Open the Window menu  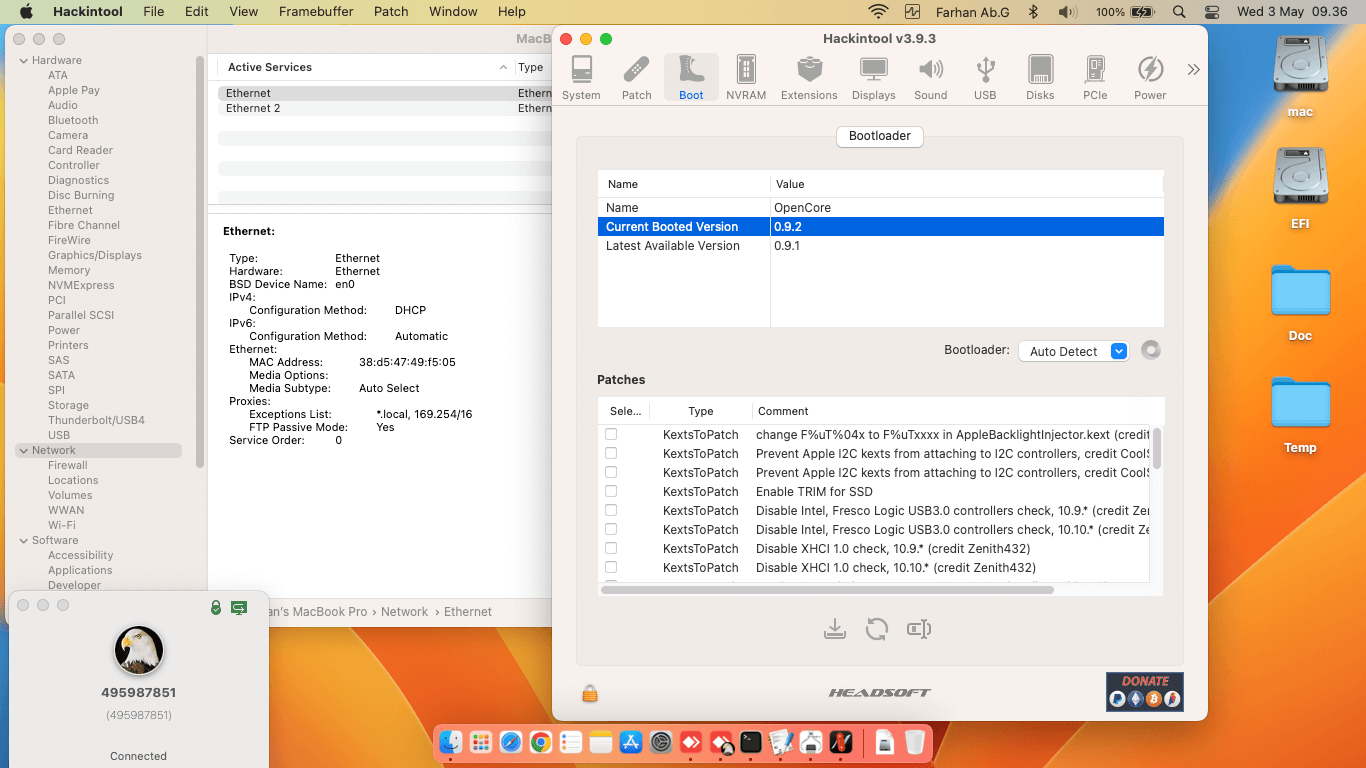453,12
